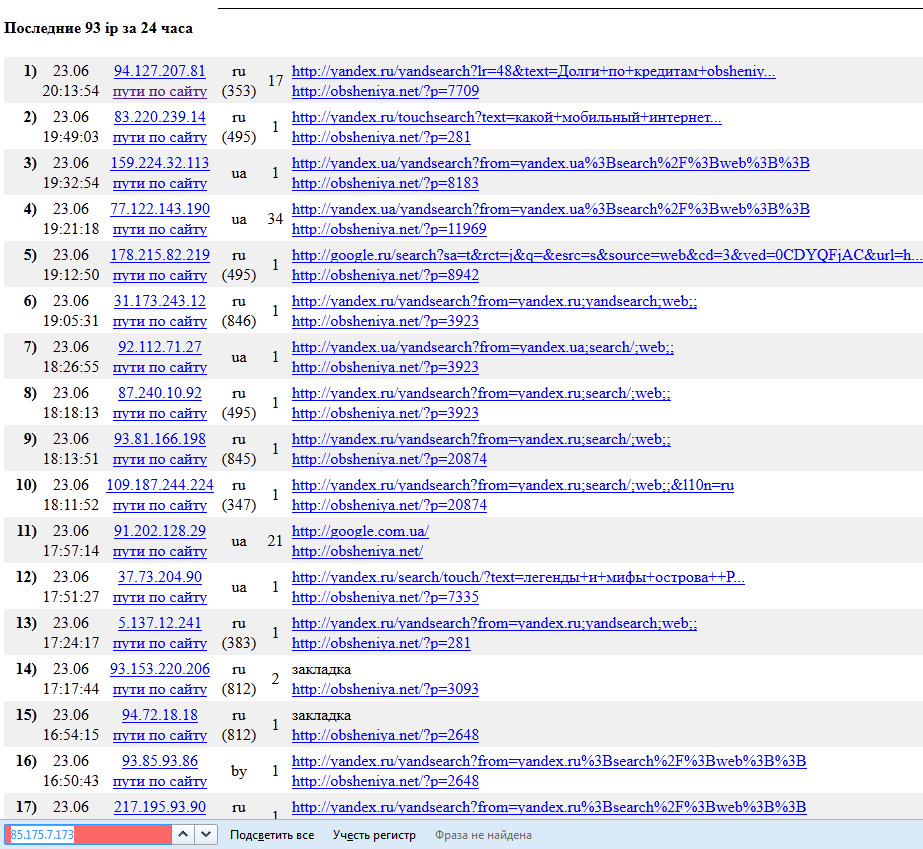Image resolution: width=923 pixels, height=849 pixels.
Task: Open IP address 178.215.82.219
Action: click(160, 255)
